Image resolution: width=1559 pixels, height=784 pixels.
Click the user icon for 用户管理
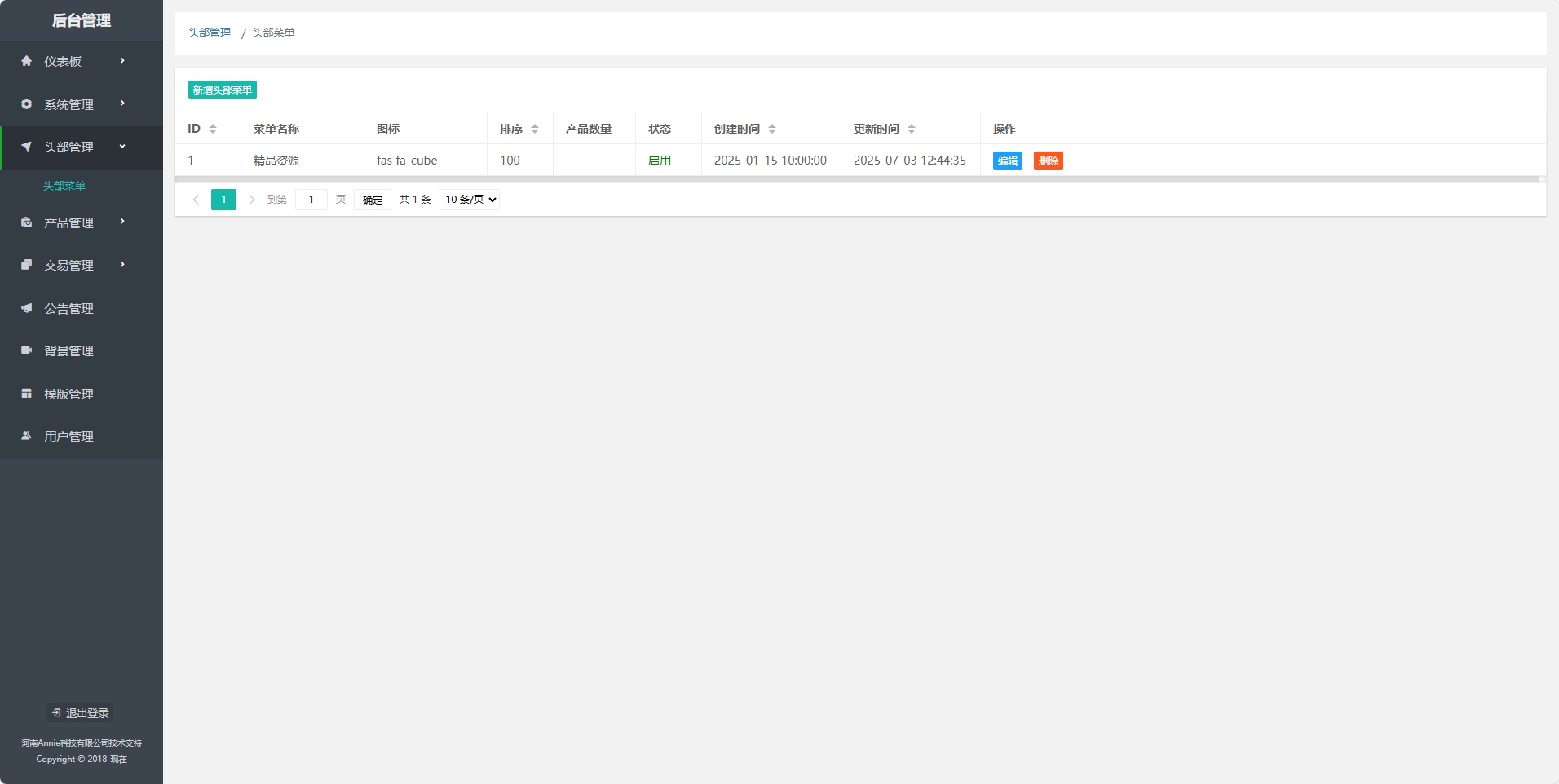click(x=26, y=436)
